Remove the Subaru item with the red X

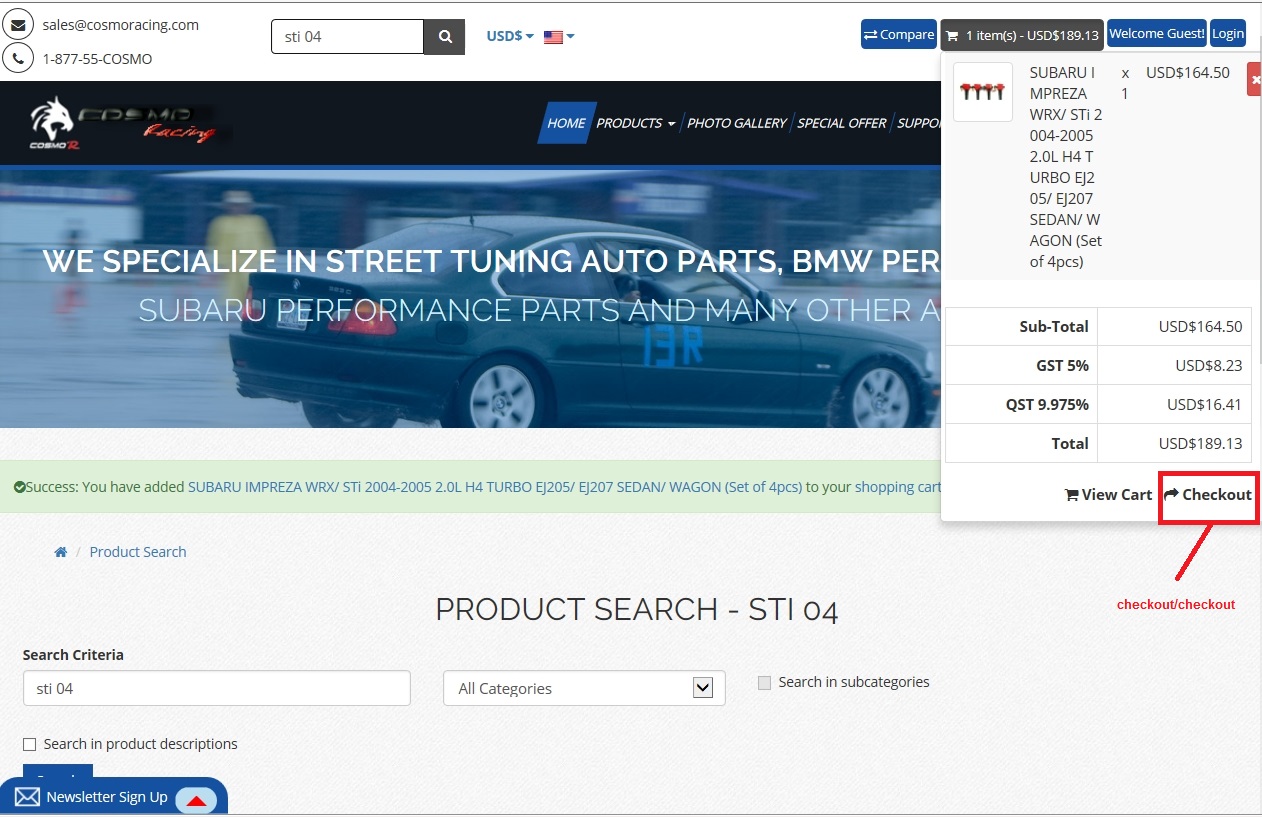[x=1254, y=79]
